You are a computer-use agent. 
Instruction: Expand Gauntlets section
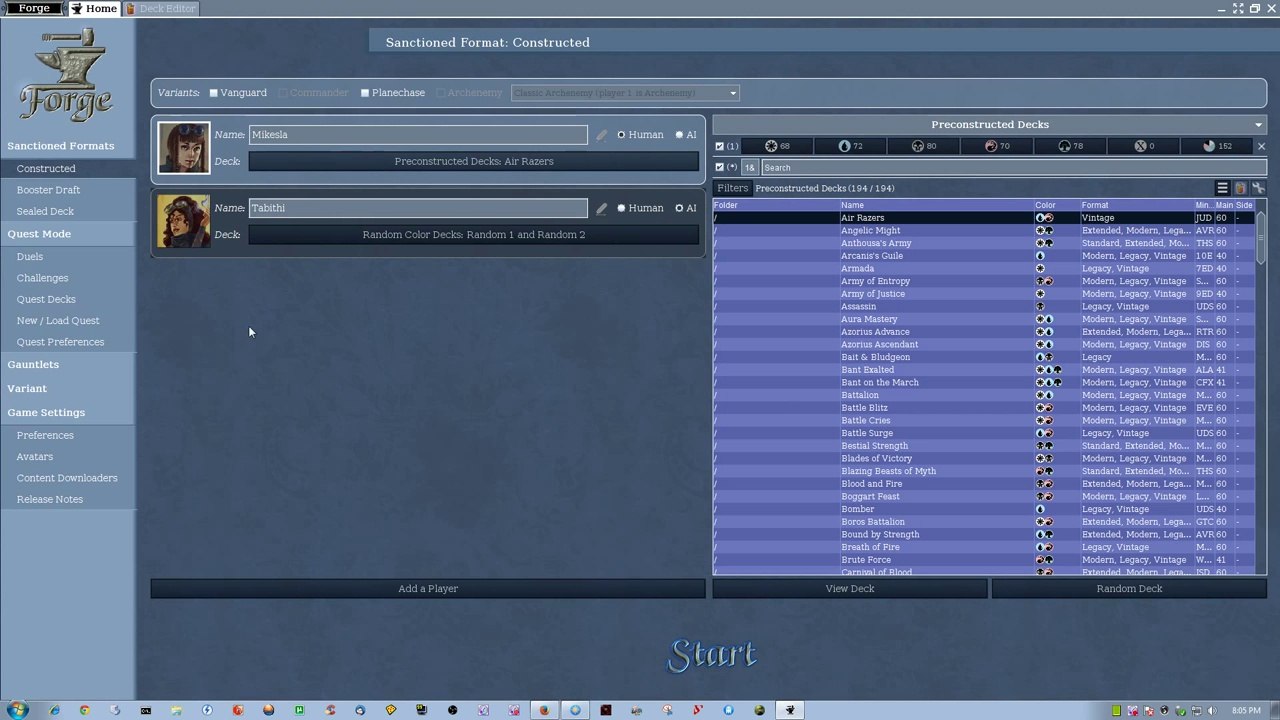33,365
